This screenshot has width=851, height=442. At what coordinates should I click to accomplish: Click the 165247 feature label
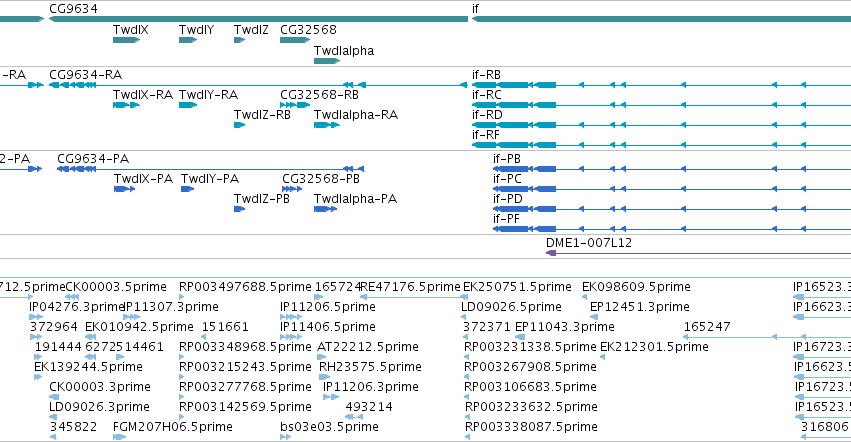707,327
